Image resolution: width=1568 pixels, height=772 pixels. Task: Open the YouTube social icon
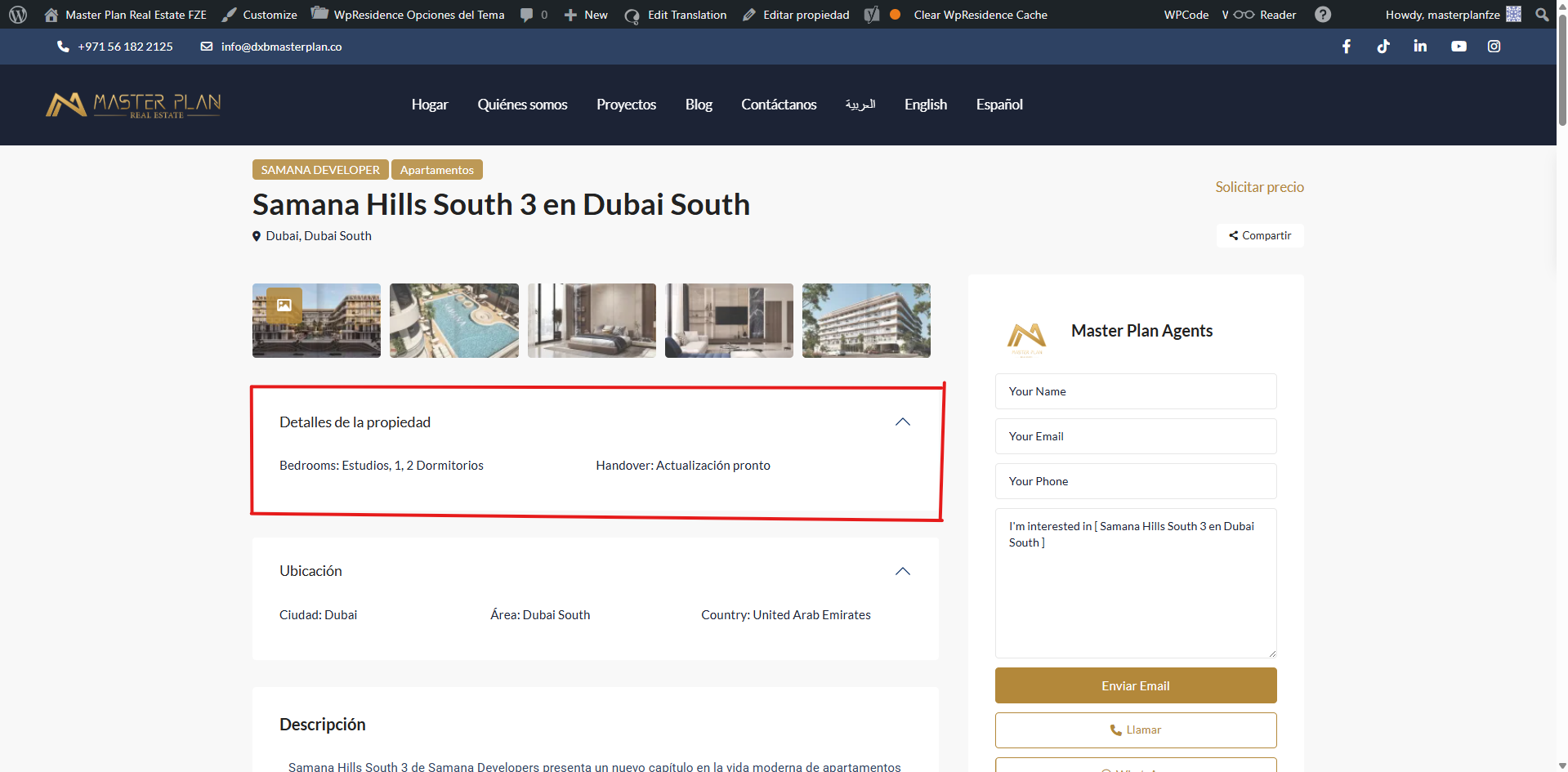[1458, 47]
